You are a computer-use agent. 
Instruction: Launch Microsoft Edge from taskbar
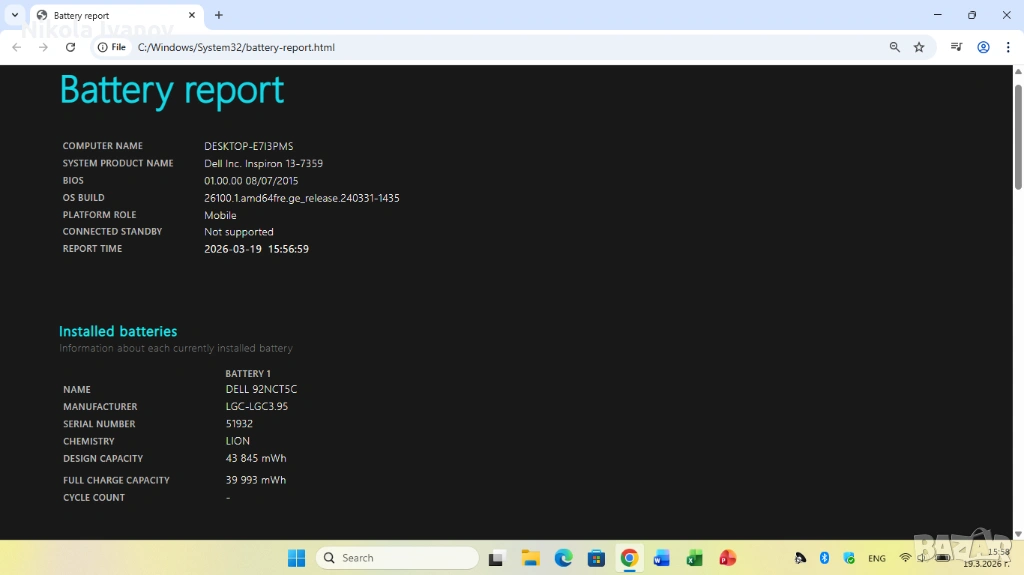click(563, 558)
